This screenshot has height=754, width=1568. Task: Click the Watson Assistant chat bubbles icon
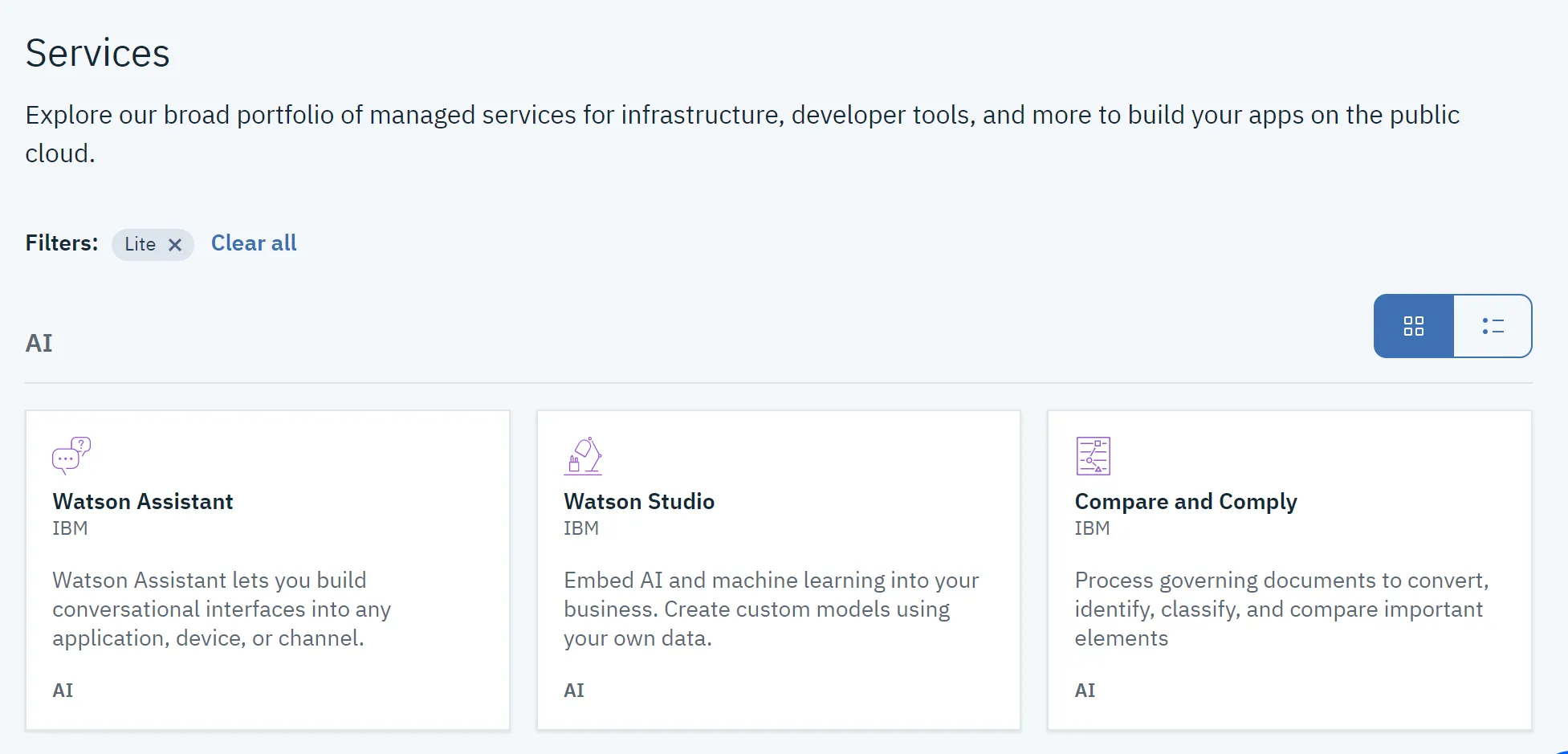pyautogui.click(x=71, y=455)
